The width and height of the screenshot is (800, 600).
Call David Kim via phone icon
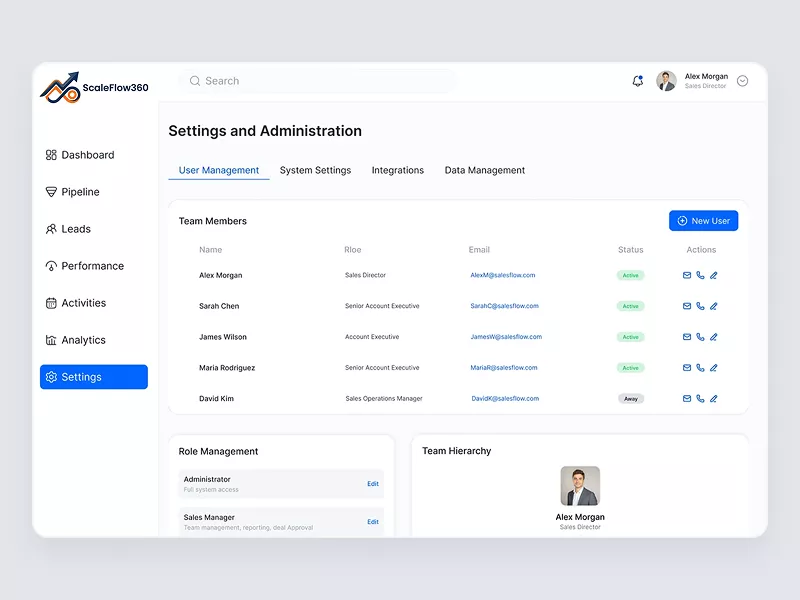pyautogui.click(x=700, y=398)
